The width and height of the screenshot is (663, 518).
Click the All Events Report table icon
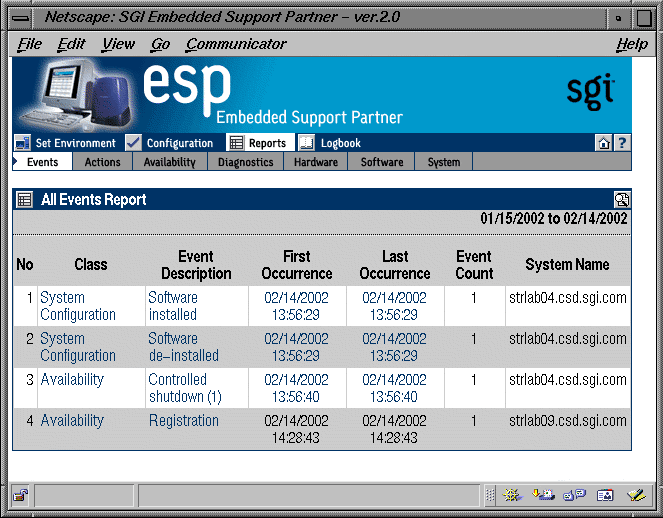point(24,199)
